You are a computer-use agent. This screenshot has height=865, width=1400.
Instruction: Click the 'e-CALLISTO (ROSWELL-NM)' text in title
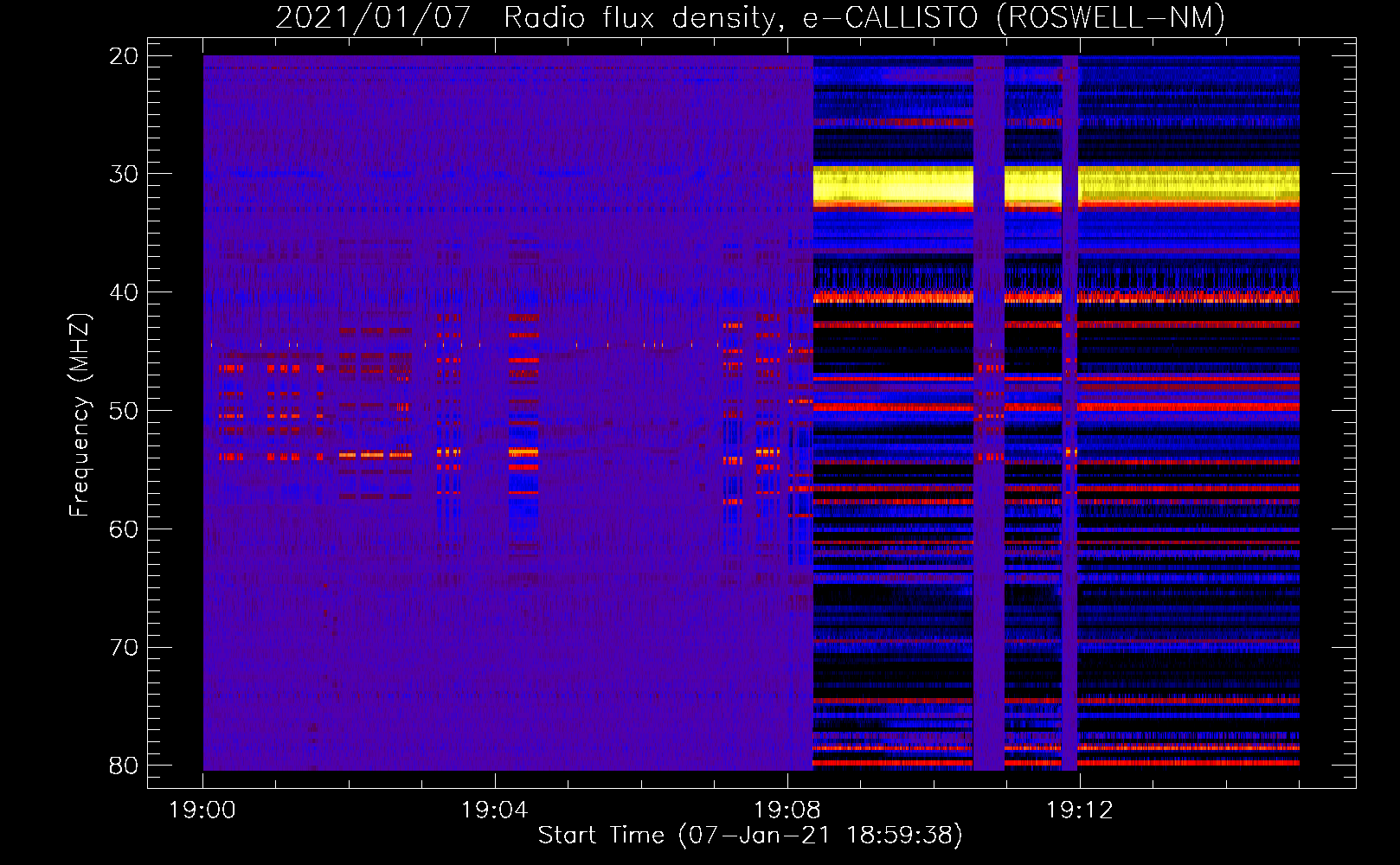coord(1014,17)
